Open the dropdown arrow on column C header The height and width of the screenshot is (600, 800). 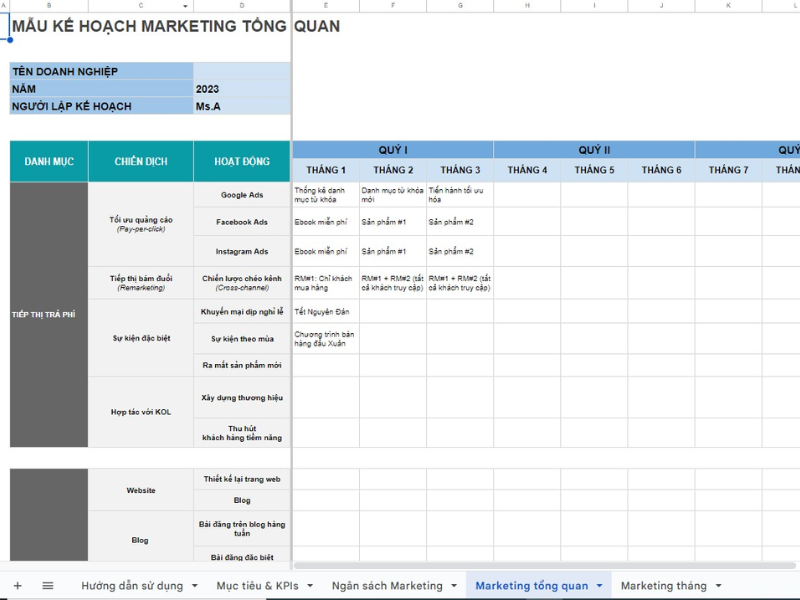[x=183, y=6]
